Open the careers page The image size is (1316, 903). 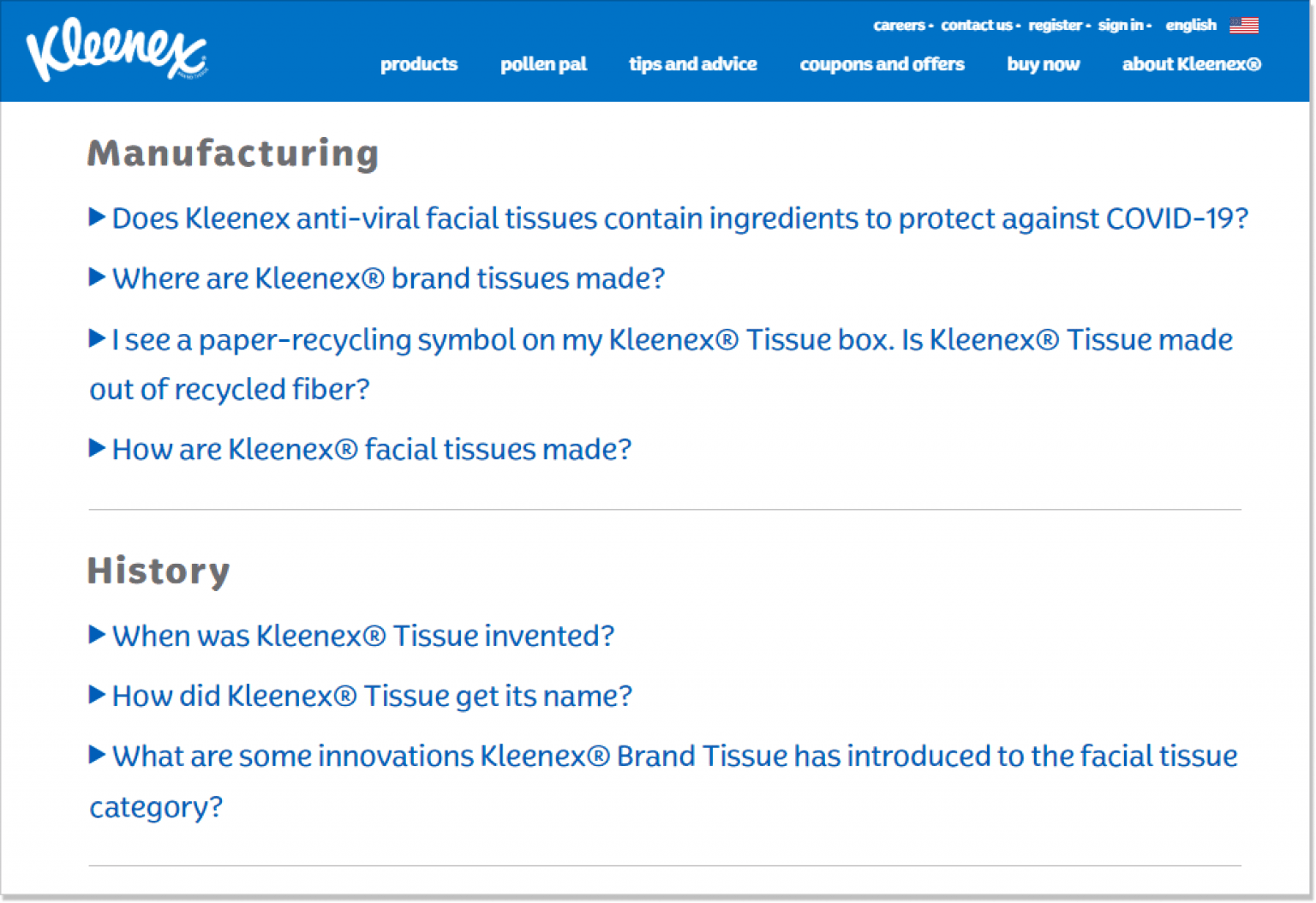(x=898, y=25)
